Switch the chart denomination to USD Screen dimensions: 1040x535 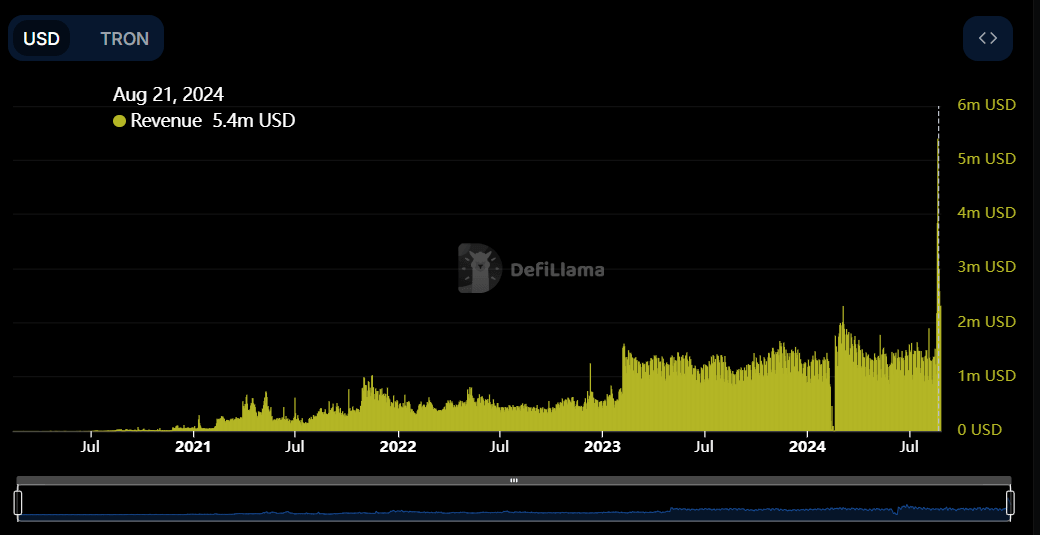pos(41,38)
